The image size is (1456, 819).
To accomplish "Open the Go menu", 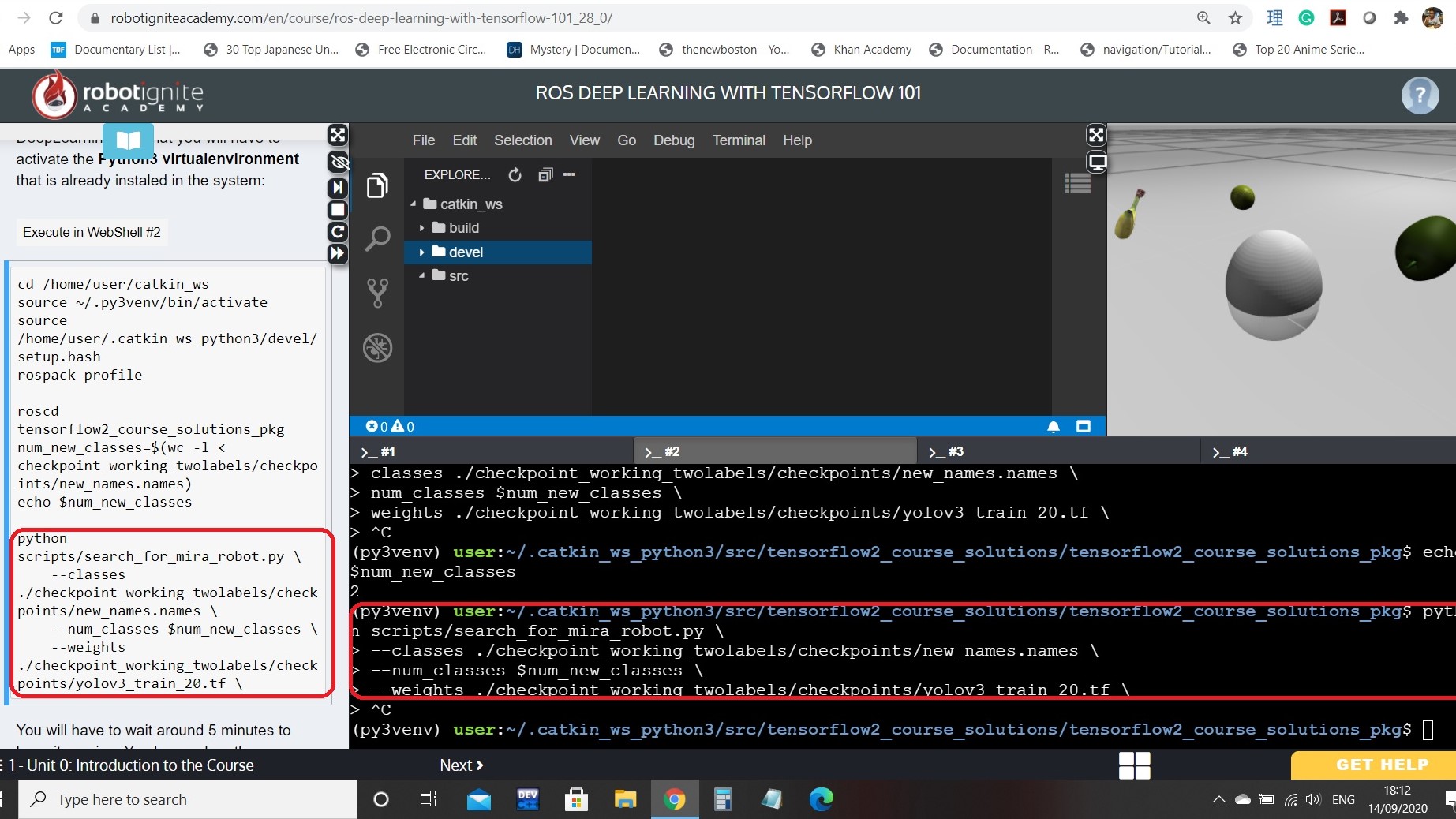I will (x=627, y=140).
